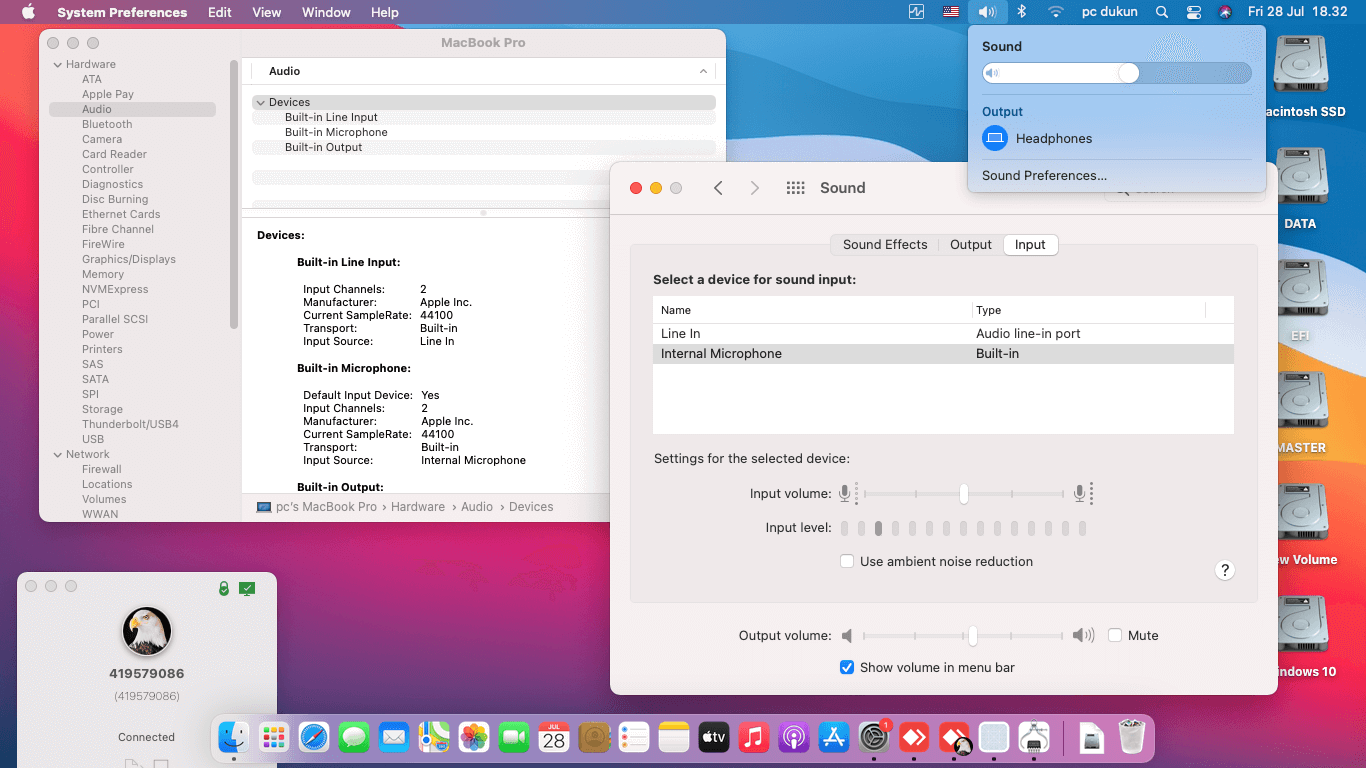
Task: Launch Apple TV from the Dock
Action: coord(714,738)
